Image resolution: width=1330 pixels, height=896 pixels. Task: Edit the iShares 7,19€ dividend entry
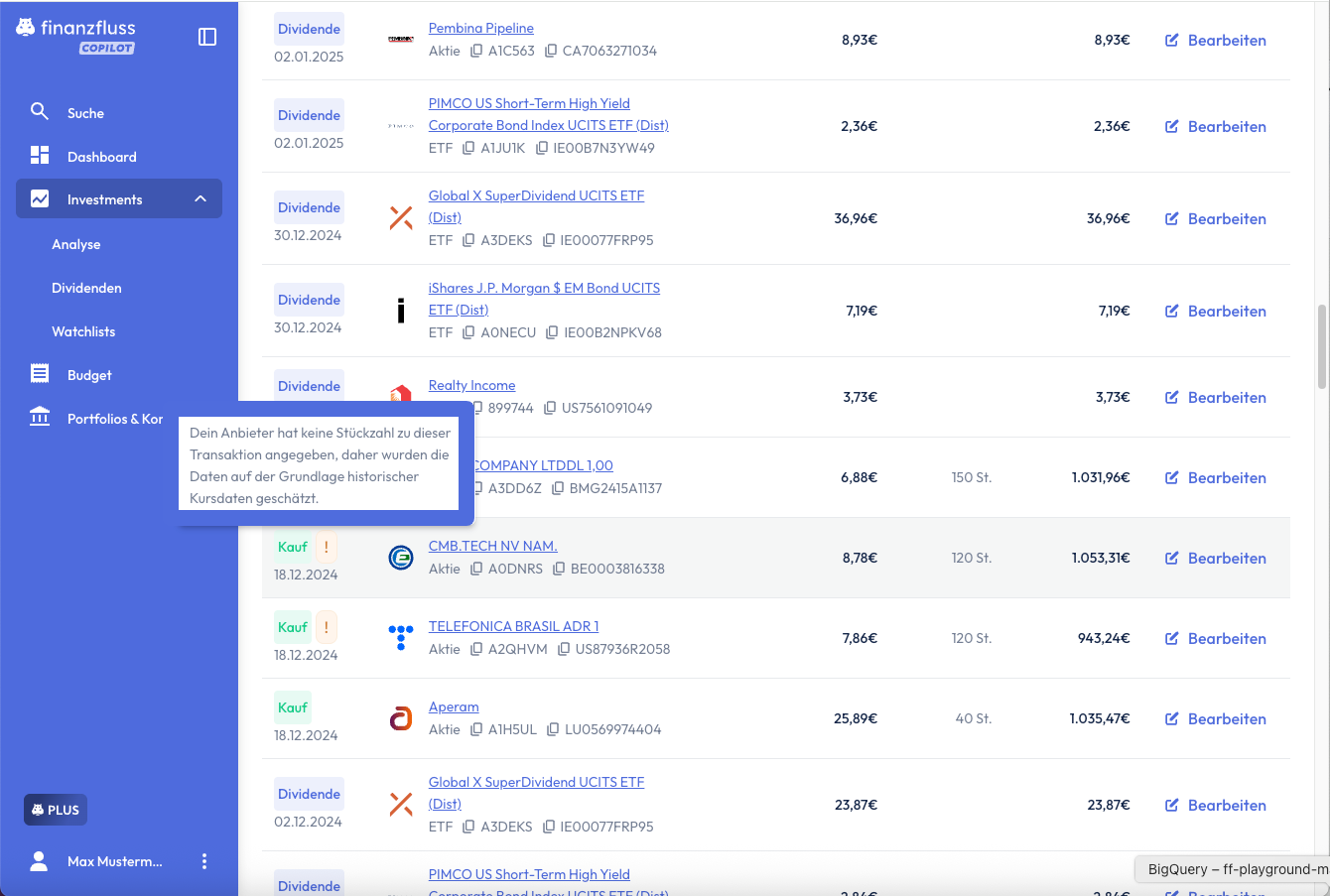[1216, 312]
